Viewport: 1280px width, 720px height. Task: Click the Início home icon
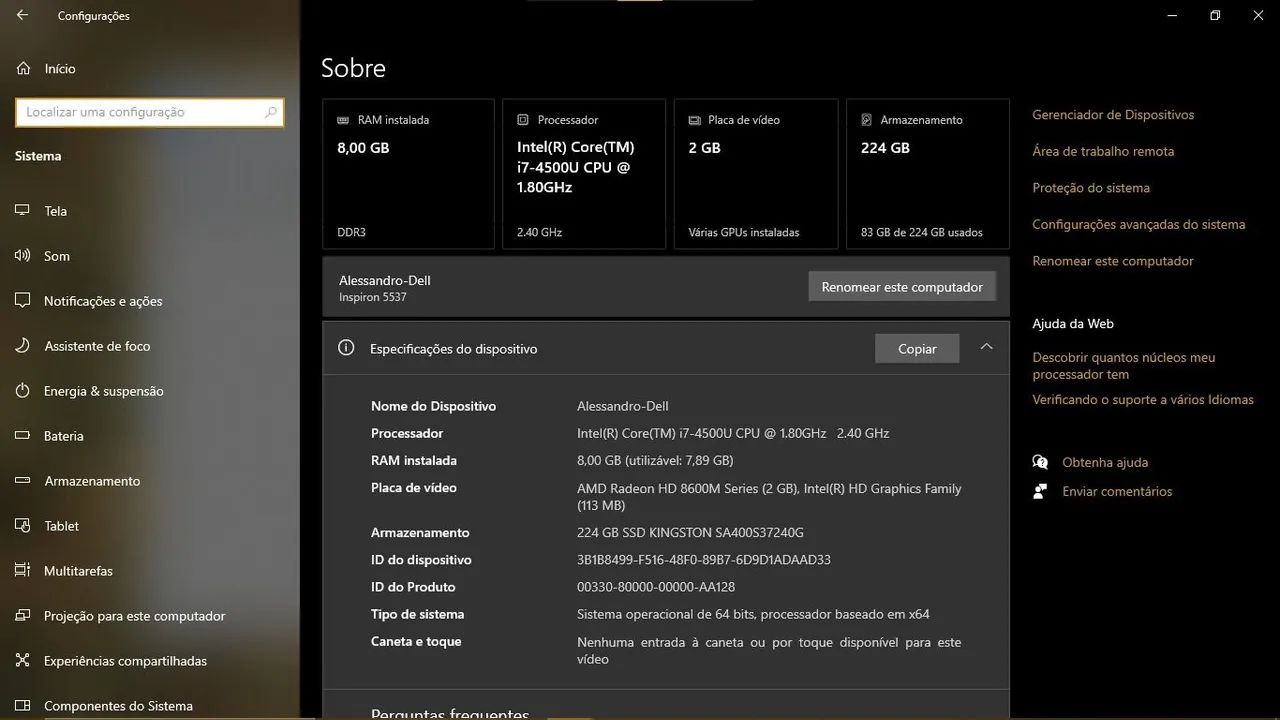[x=23, y=68]
